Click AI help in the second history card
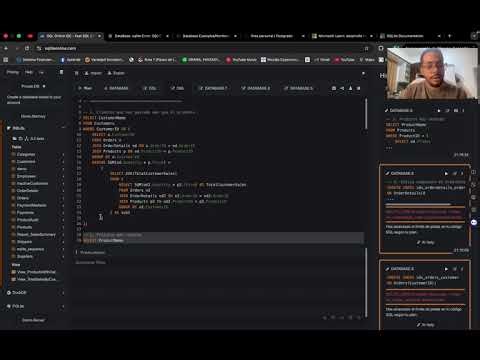Viewport: 480px width, 360px height. 426,242
